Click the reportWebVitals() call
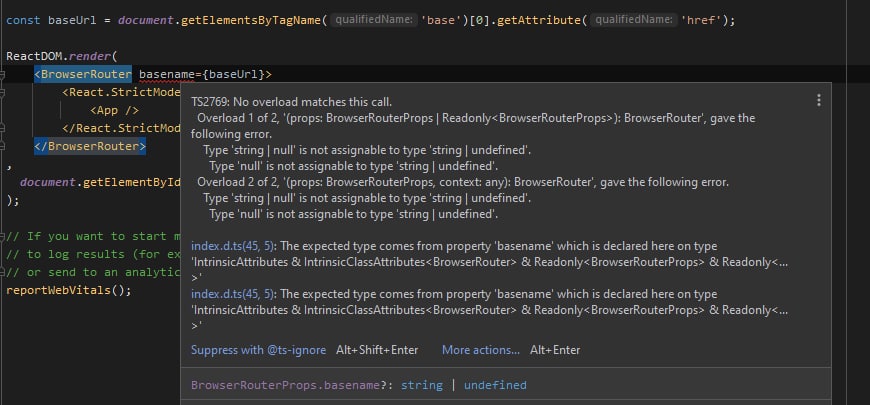This screenshot has height=405, width=870. click(69, 291)
